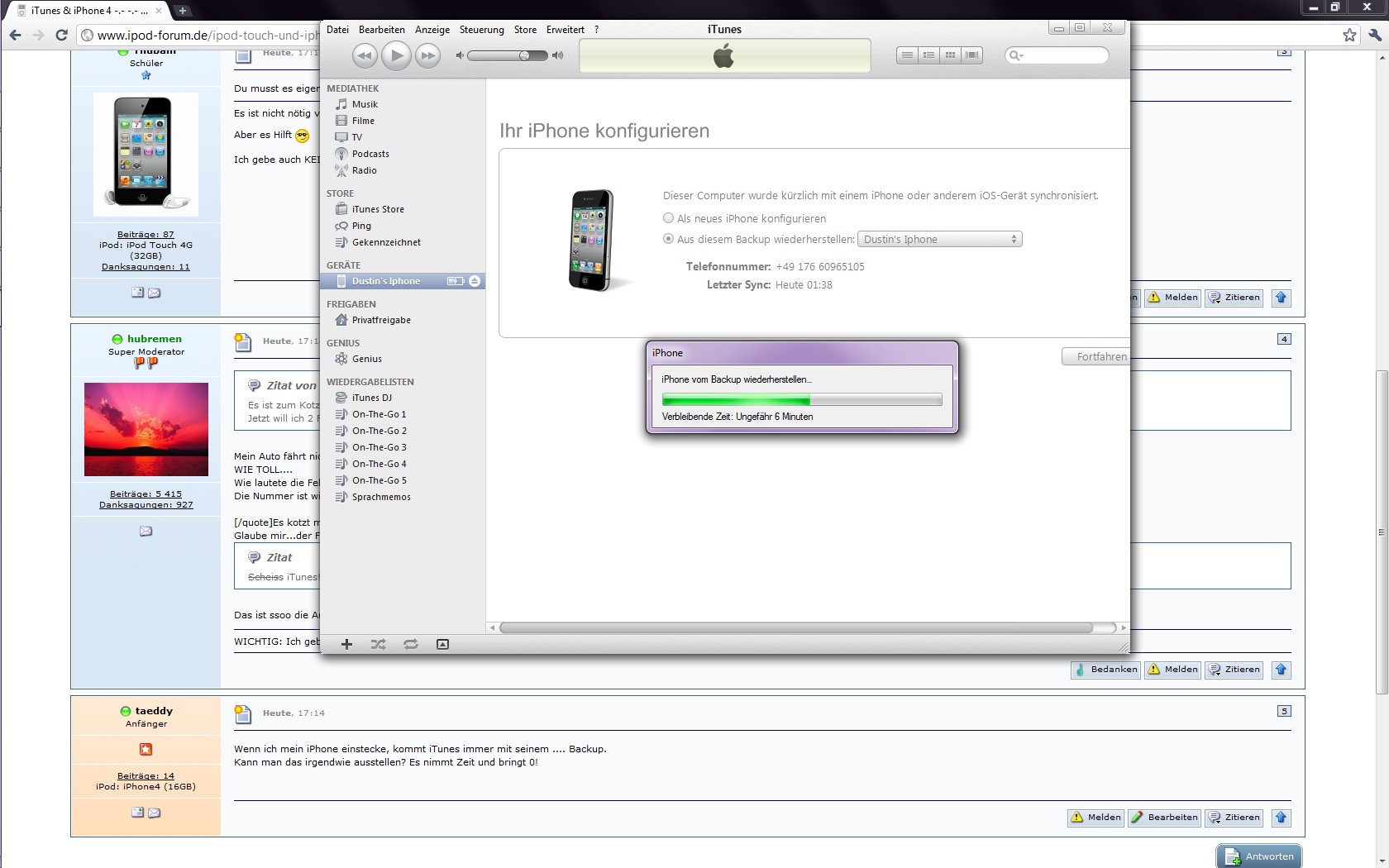Click the maximum volume speaker icon
Screen dimensions: 1389x868
coord(557,55)
